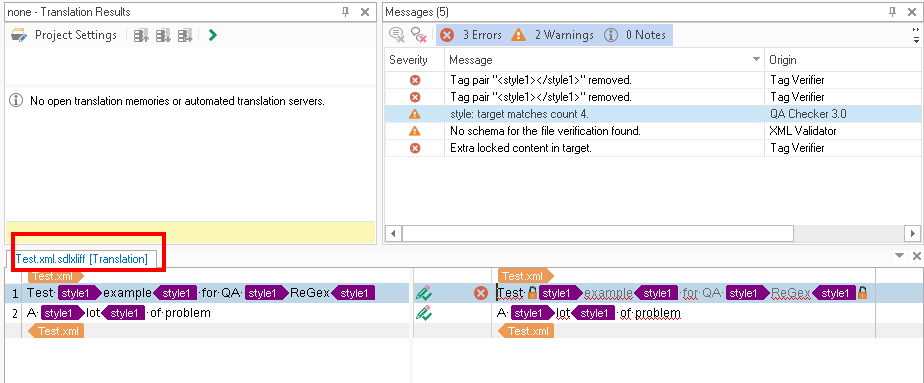Close the editor document tab area
924x383 pixels.
(916, 256)
